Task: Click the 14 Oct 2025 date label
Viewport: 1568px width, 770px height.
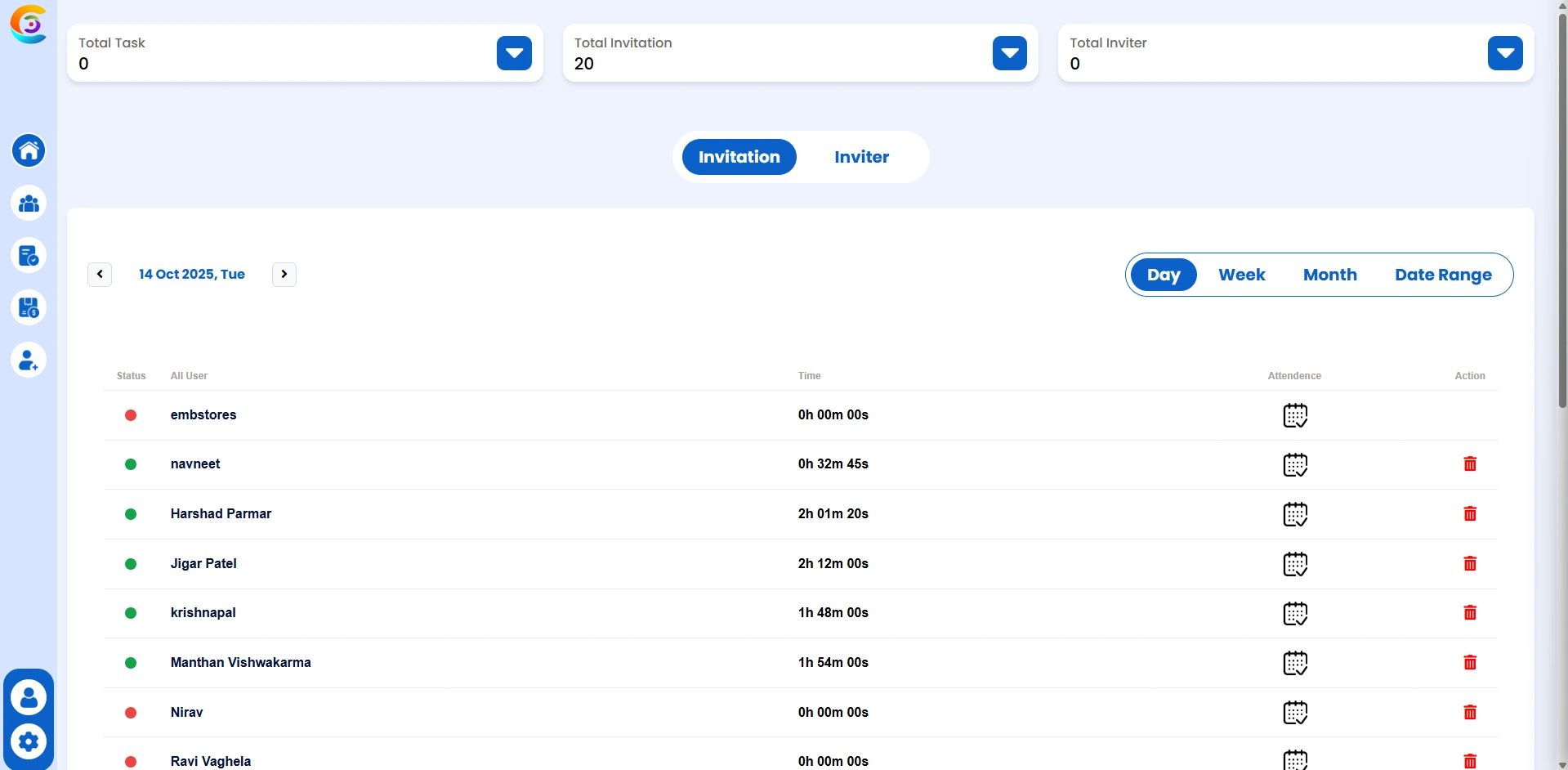Action: pos(192,274)
